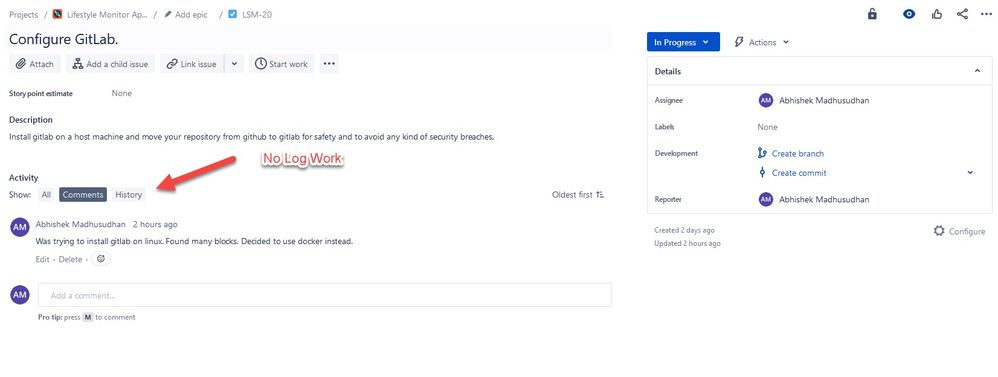
Task: Expand the Development section chevron
Action: point(970,173)
